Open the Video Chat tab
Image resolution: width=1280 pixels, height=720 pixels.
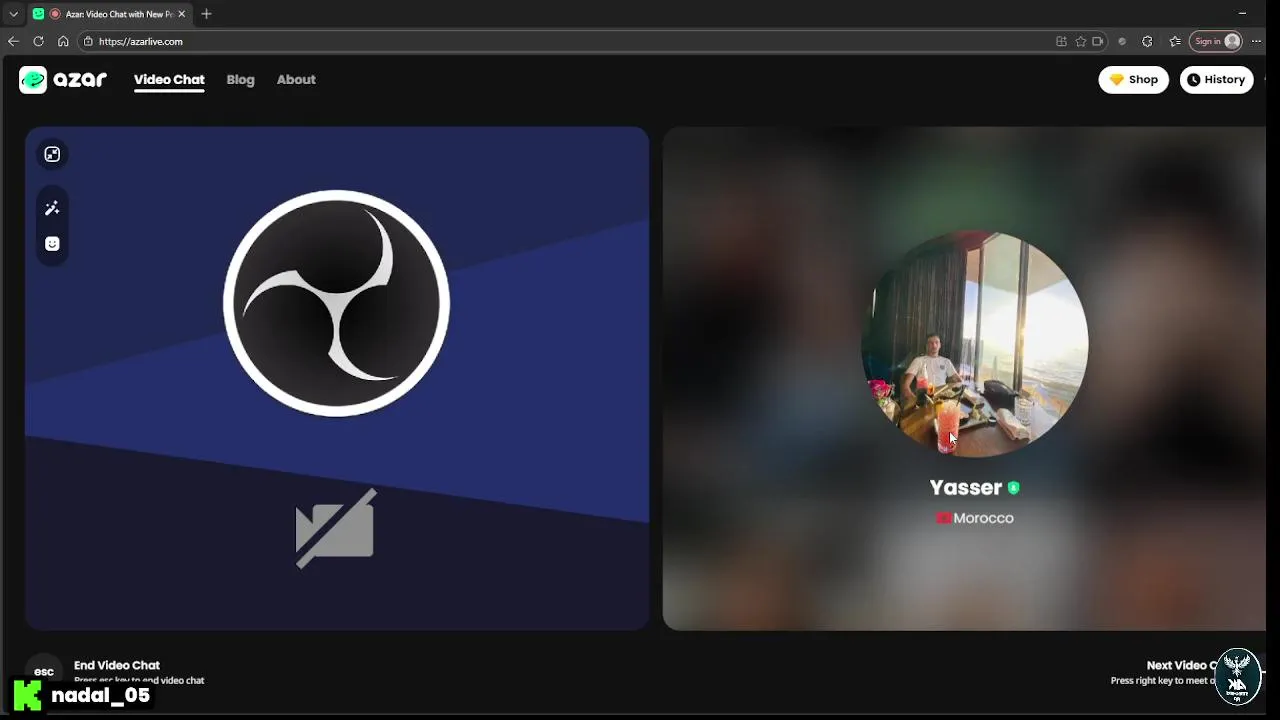(x=169, y=80)
